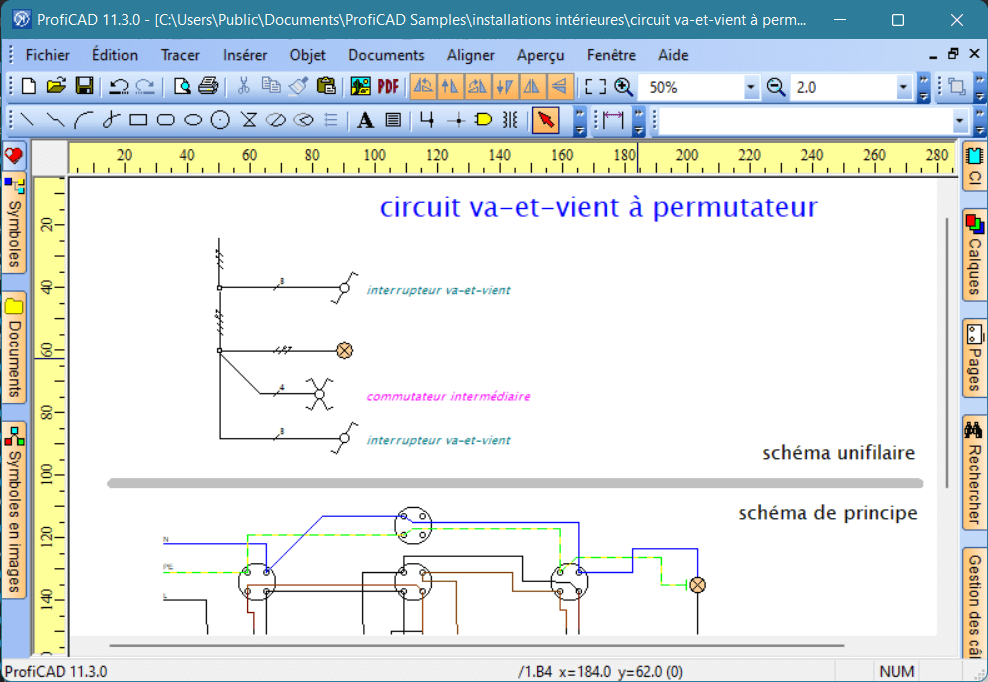Open the Aligner menu

click(471, 55)
